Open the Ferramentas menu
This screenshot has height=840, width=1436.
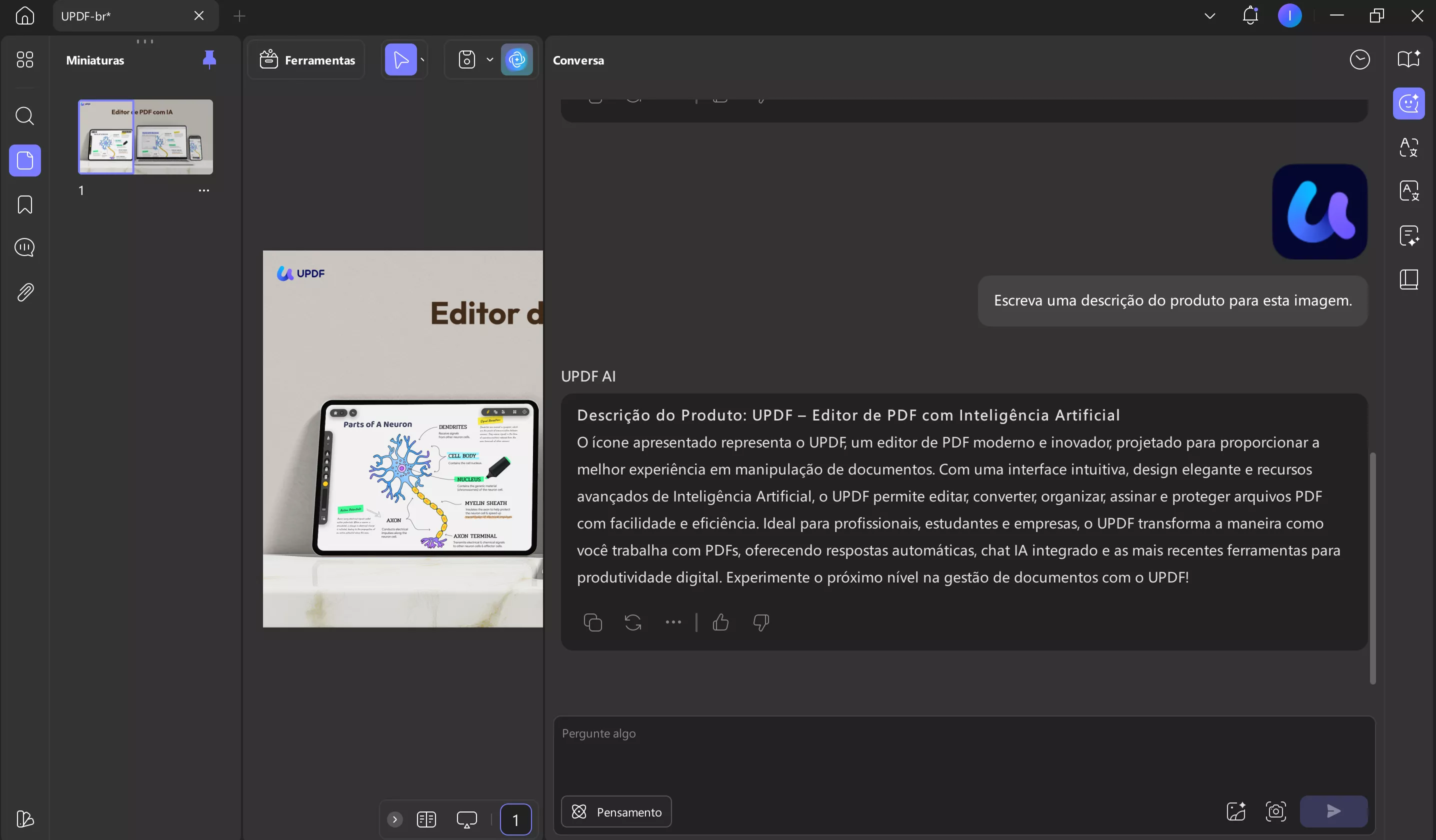tap(306, 59)
